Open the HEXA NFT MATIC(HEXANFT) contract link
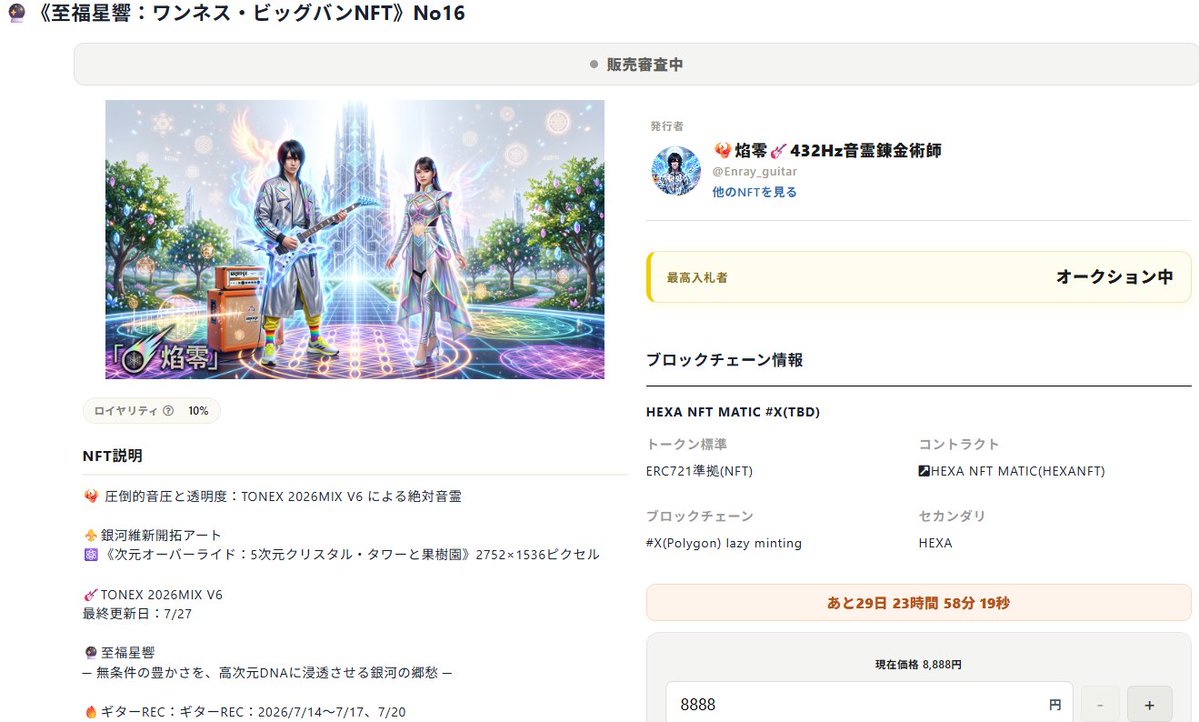1199x722 pixels. point(1011,471)
